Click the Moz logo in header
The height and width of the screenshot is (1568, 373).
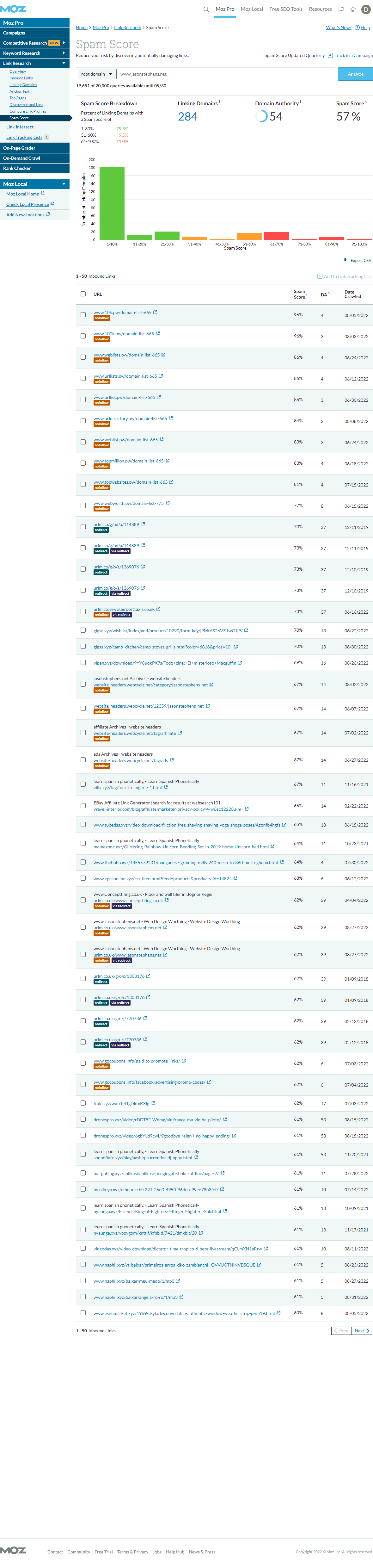13,9
